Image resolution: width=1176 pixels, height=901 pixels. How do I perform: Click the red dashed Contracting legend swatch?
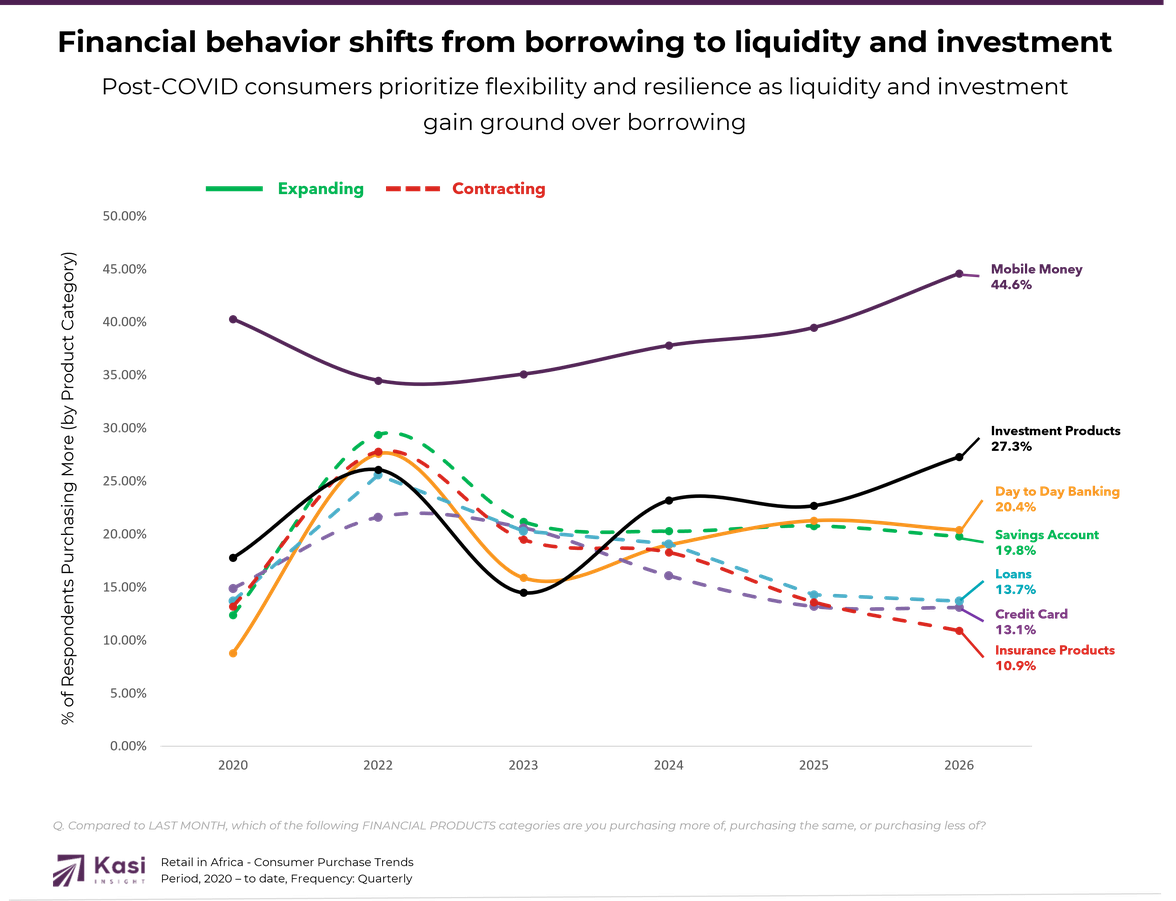point(411,188)
